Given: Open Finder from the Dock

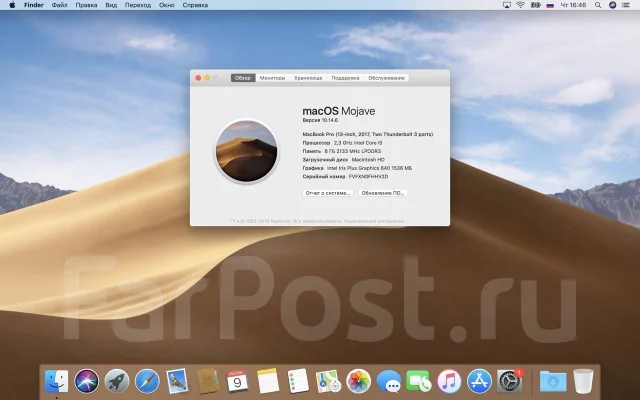Looking at the screenshot, I should click(x=56, y=381).
